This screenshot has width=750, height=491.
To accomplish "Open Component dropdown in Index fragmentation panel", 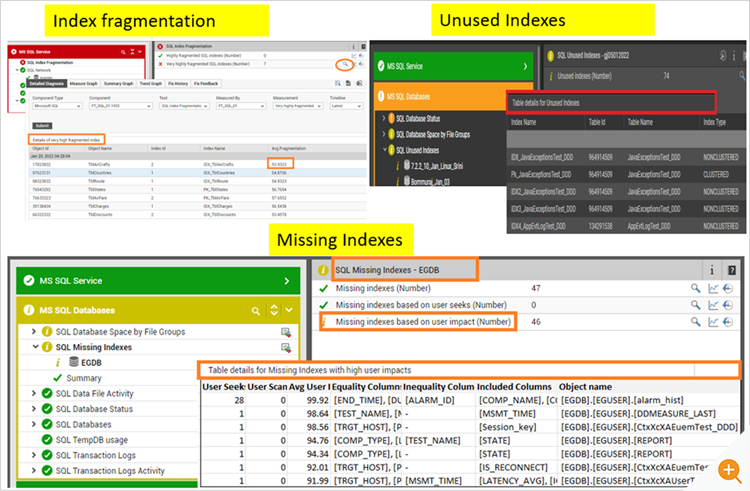I will pyautogui.click(x=121, y=106).
